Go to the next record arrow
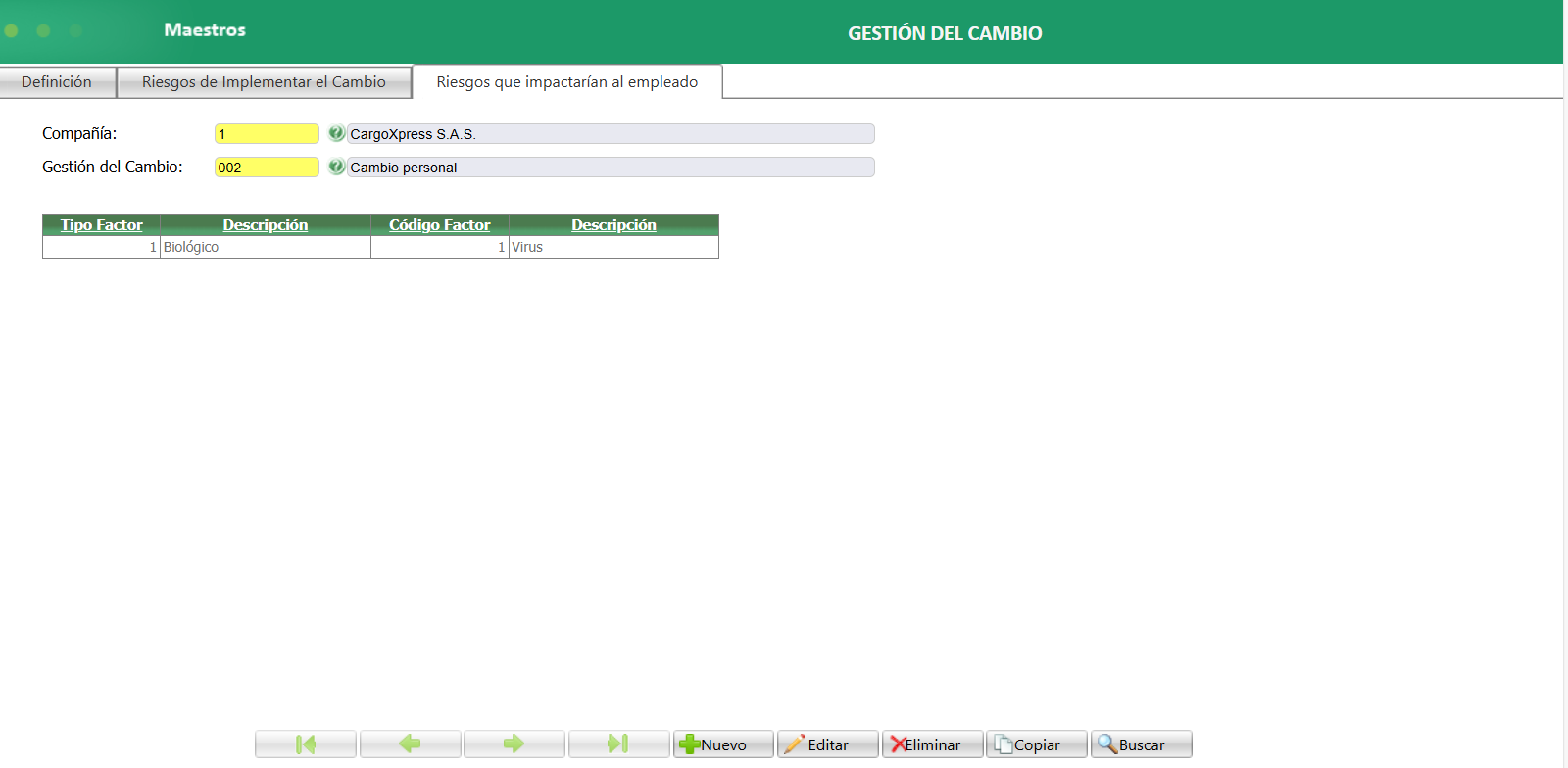 pyautogui.click(x=514, y=744)
